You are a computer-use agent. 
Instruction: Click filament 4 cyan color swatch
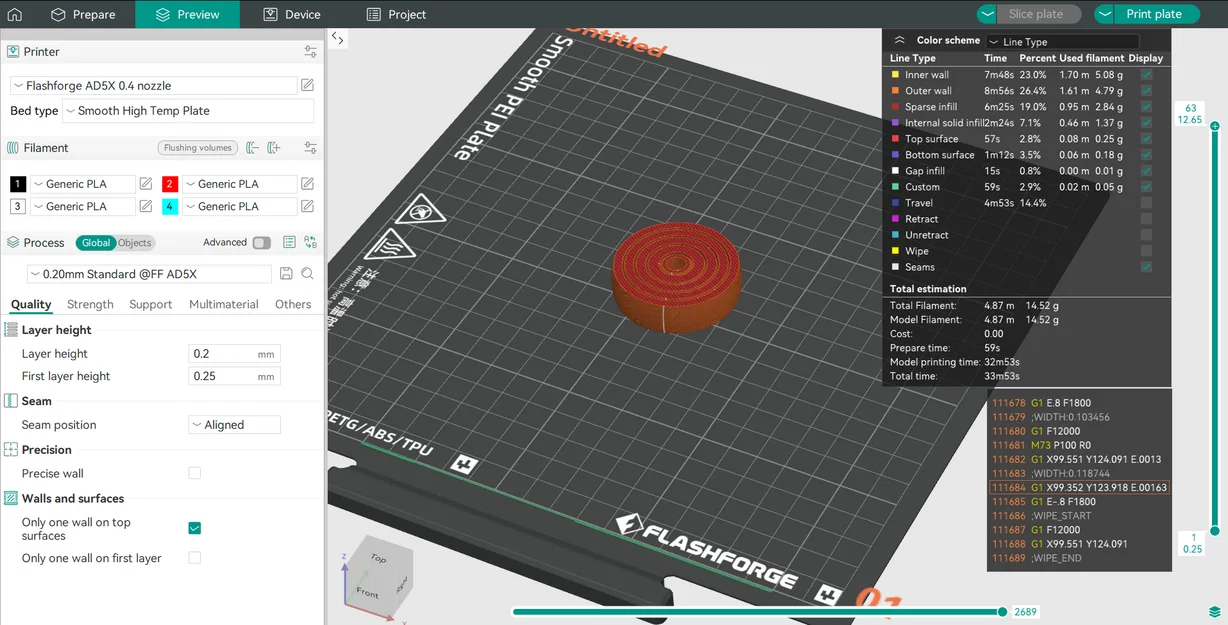[x=170, y=206]
